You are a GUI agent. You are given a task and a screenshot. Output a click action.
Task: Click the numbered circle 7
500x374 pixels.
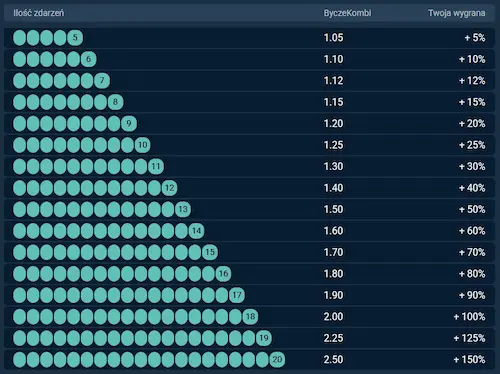click(x=102, y=81)
